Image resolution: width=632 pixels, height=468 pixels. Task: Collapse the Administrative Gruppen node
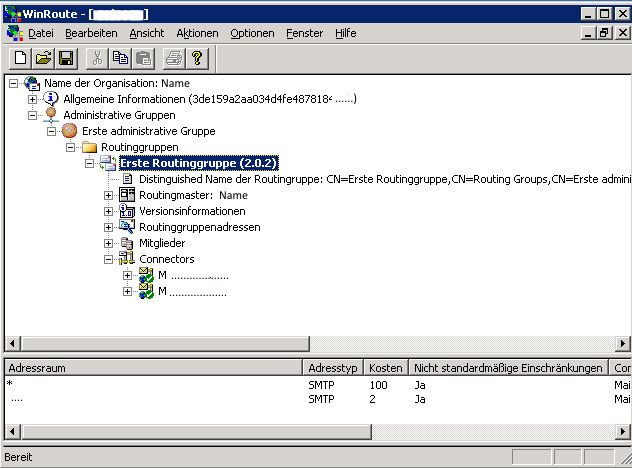(x=33, y=115)
